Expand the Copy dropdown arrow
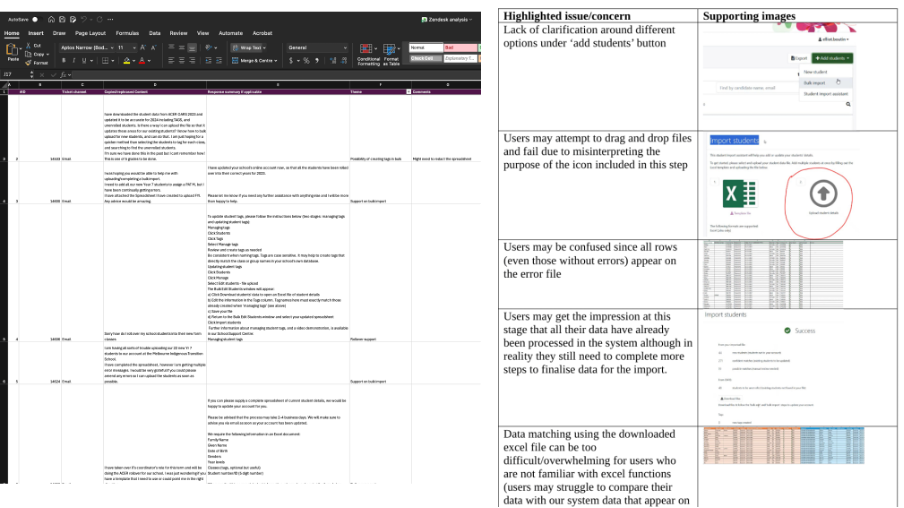The height and width of the screenshot is (508, 904). pyautogui.click(x=46, y=54)
